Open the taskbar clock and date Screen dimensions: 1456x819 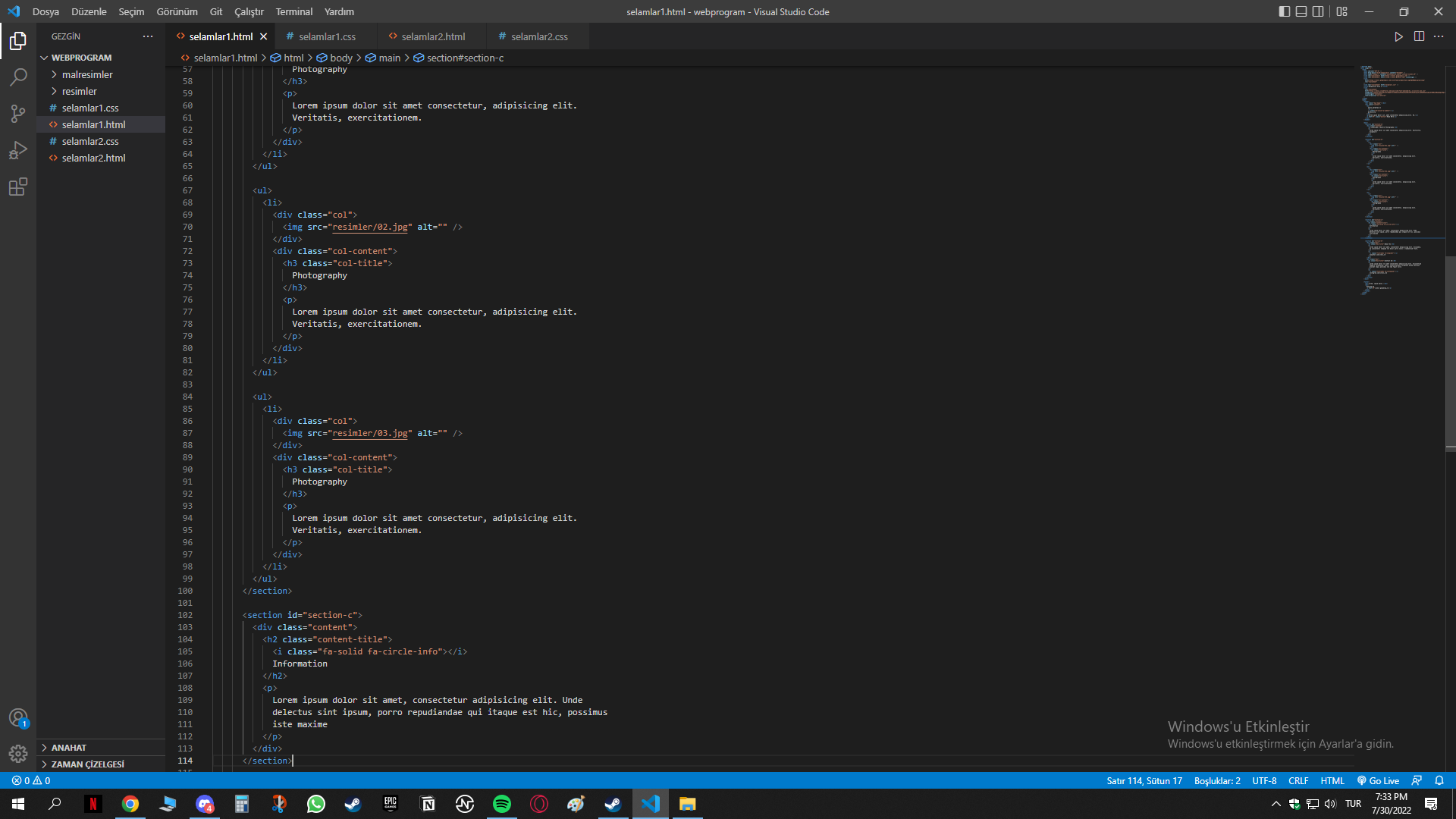click(1391, 804)
